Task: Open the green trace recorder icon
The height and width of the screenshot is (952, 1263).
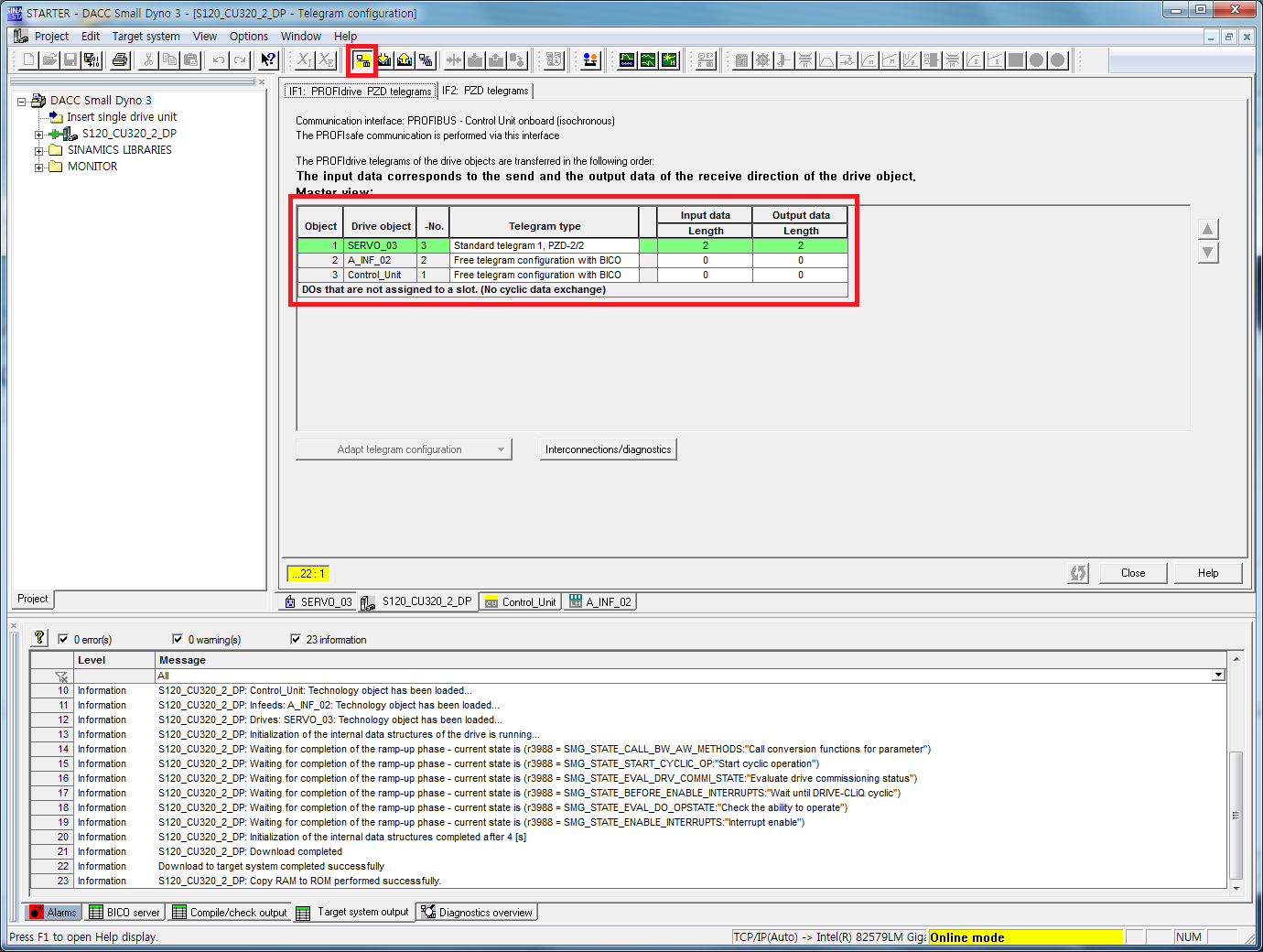Action: [x=627, y=60]
